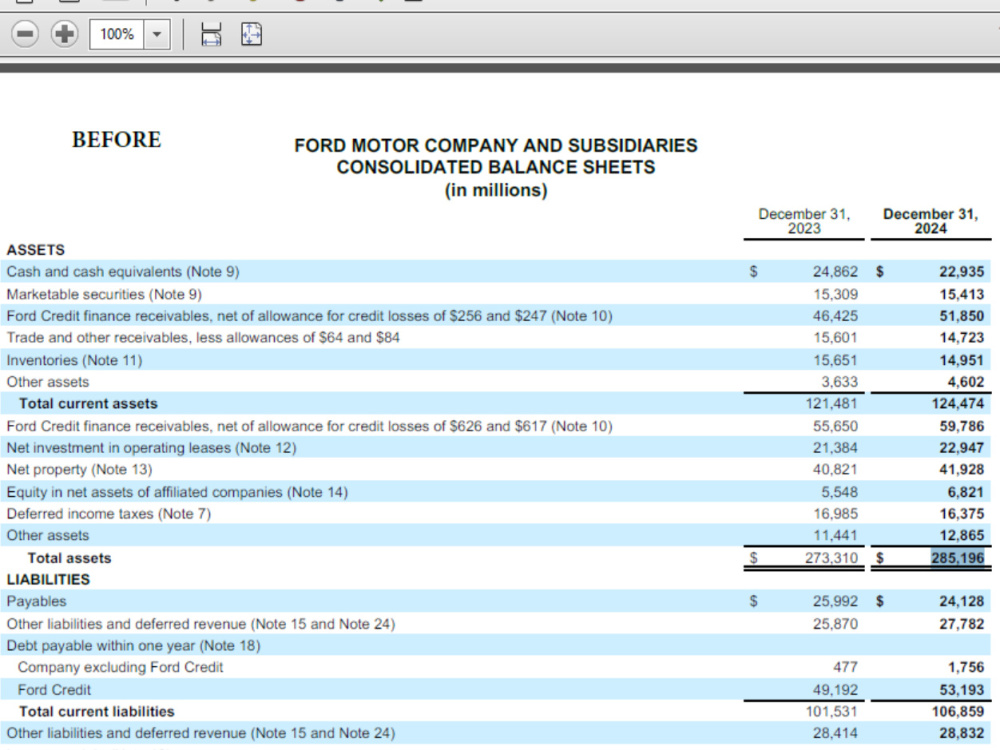Select the fit width scrolling icon

pos(211,34)
